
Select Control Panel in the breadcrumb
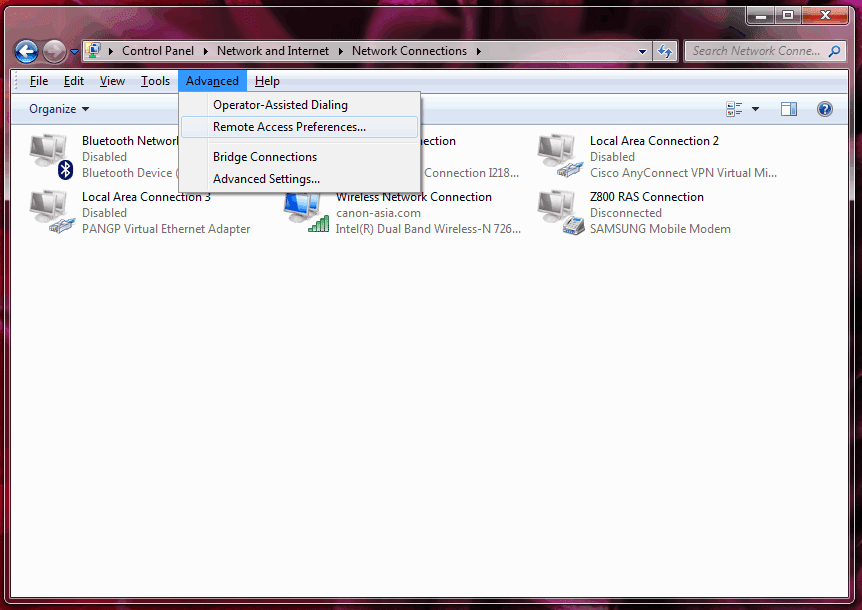tap(158, 51)
